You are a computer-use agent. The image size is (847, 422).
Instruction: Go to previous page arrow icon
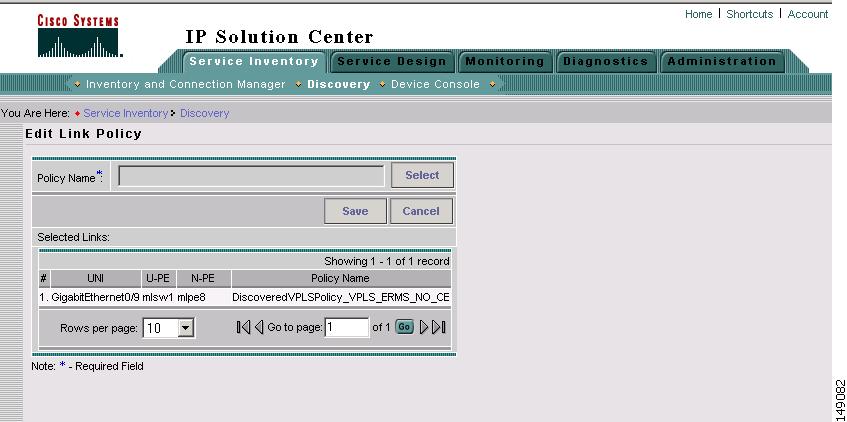pos(259,327)
